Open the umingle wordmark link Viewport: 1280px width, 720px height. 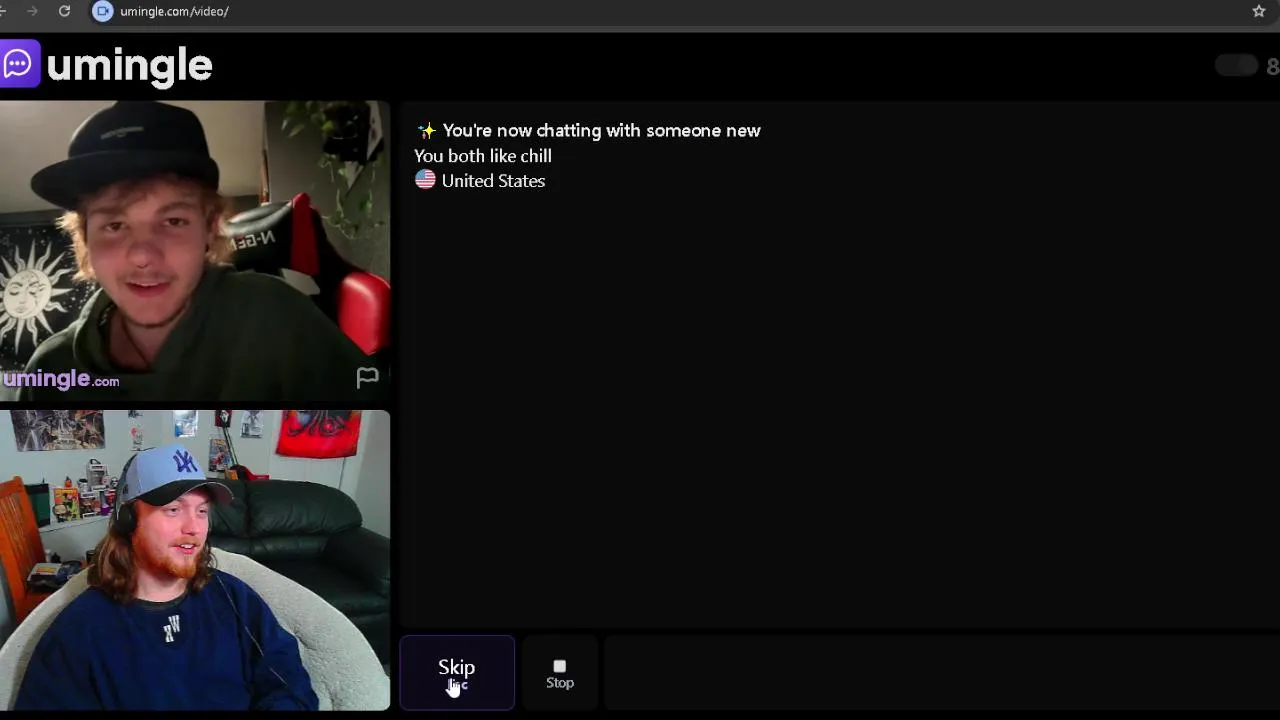tap(129, 66)
